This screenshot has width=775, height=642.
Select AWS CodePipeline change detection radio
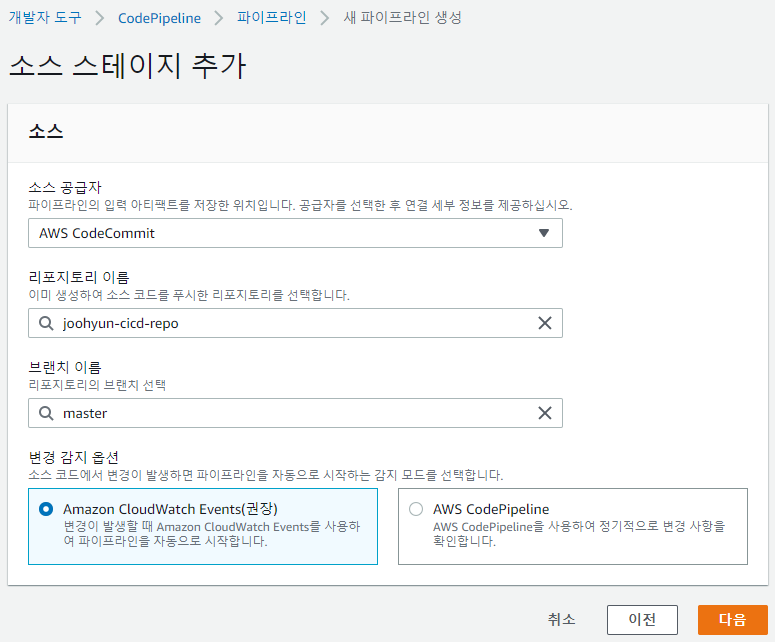416,509
